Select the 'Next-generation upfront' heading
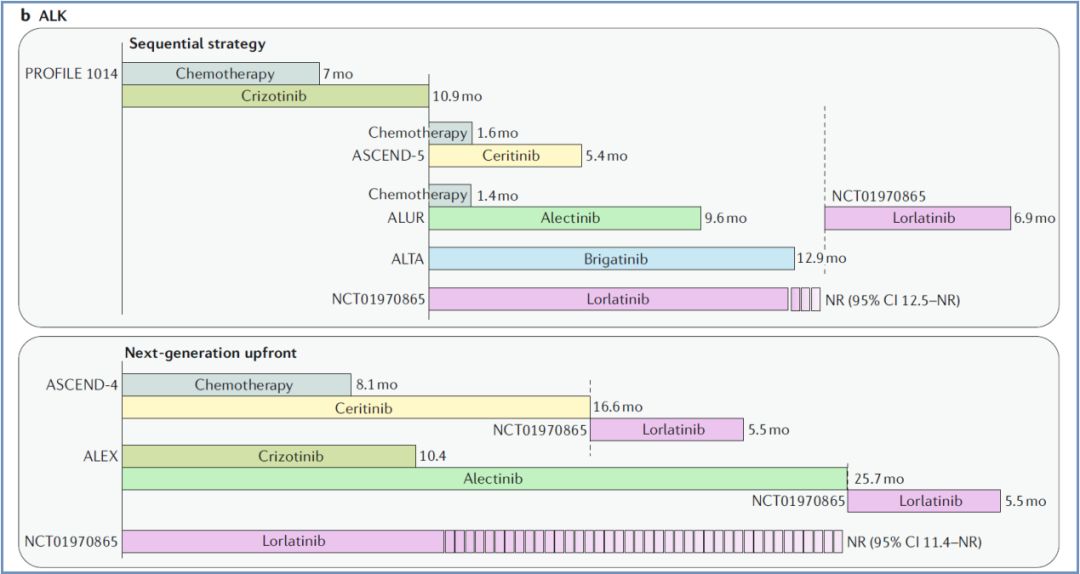Viewport: 1080px width, 574px height. (211, 353)
